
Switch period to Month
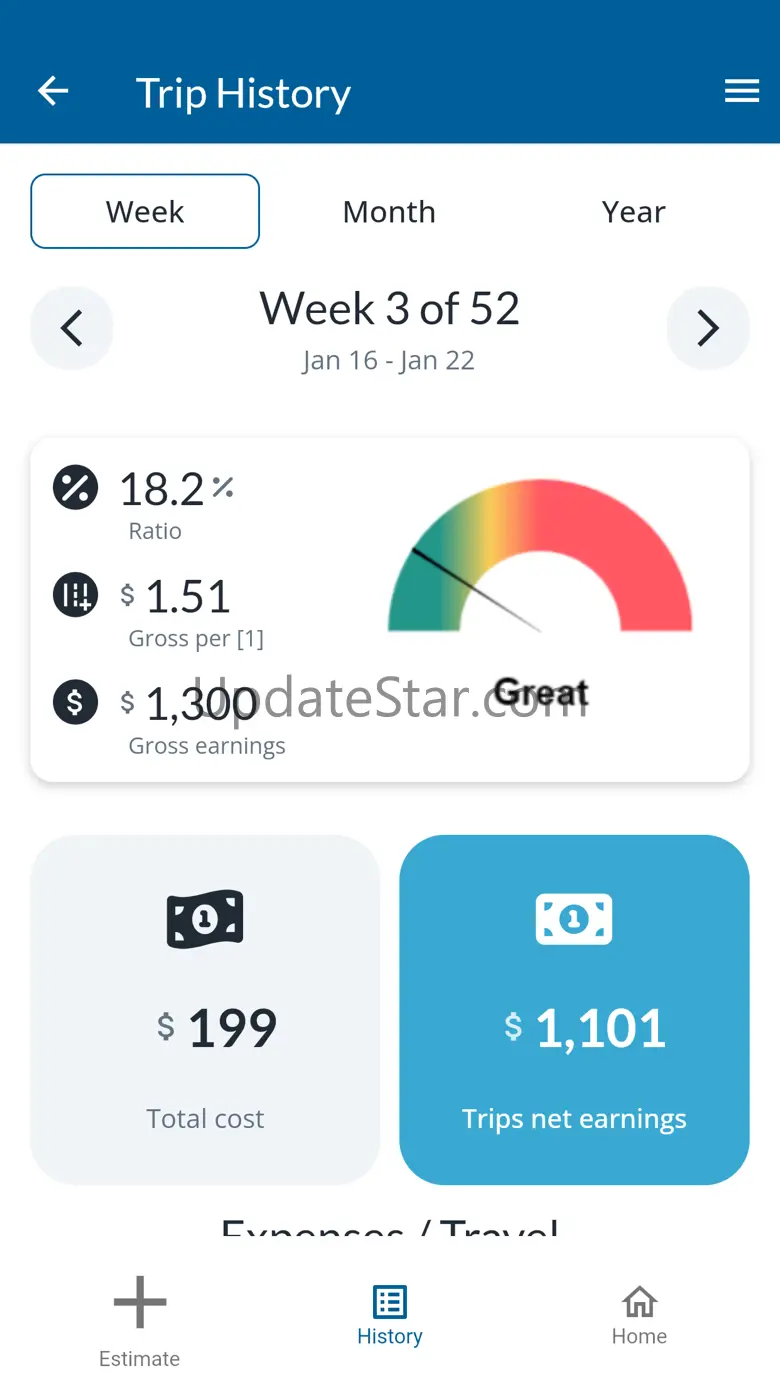(x=389, y=211)
